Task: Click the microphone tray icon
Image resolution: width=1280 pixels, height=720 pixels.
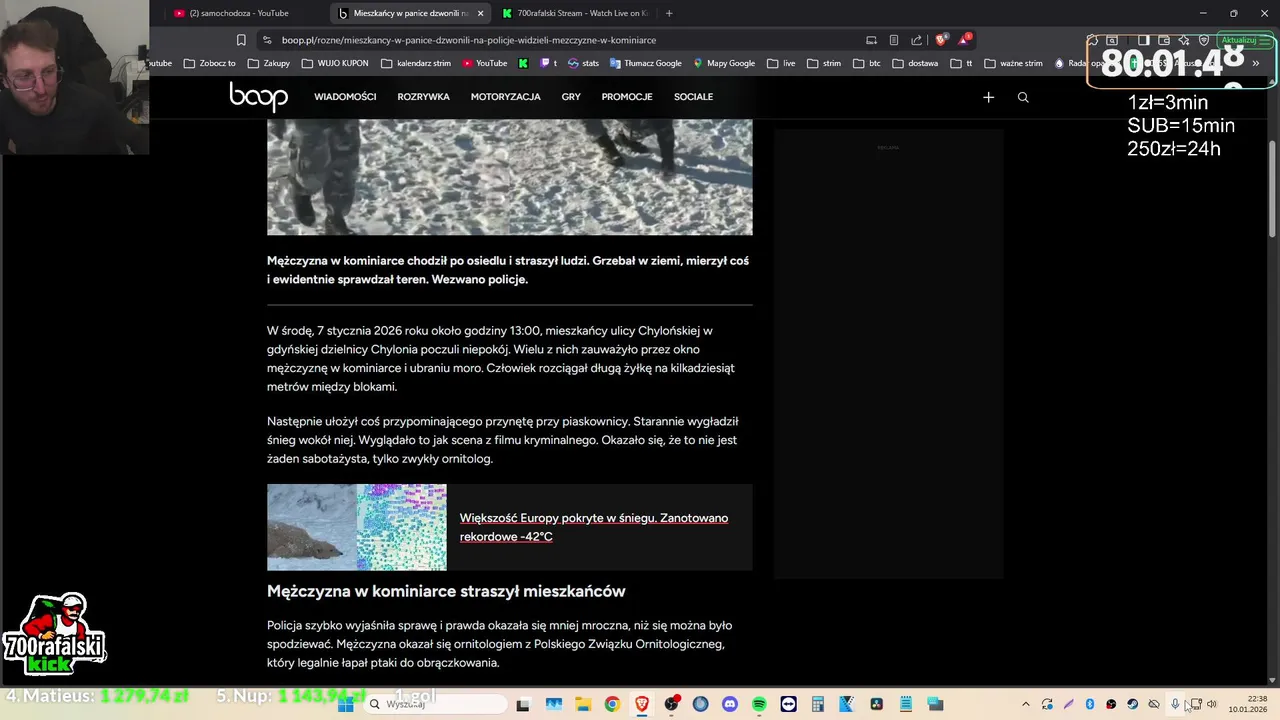Action: coord(1175,704)
